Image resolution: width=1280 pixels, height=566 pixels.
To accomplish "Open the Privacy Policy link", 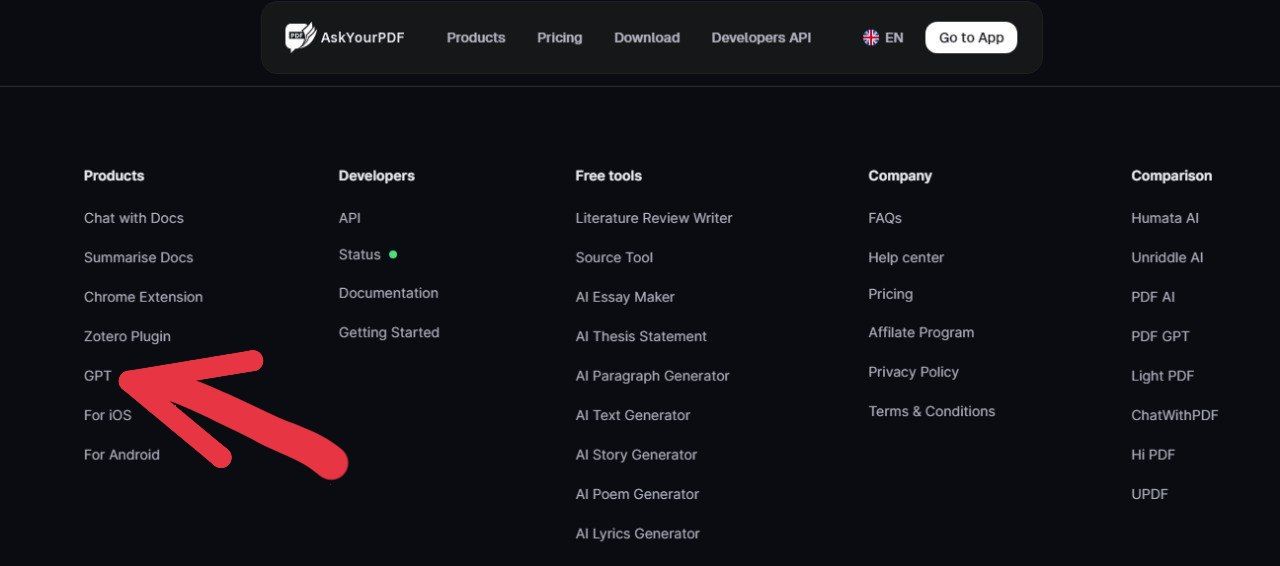I will pos(913,372).
